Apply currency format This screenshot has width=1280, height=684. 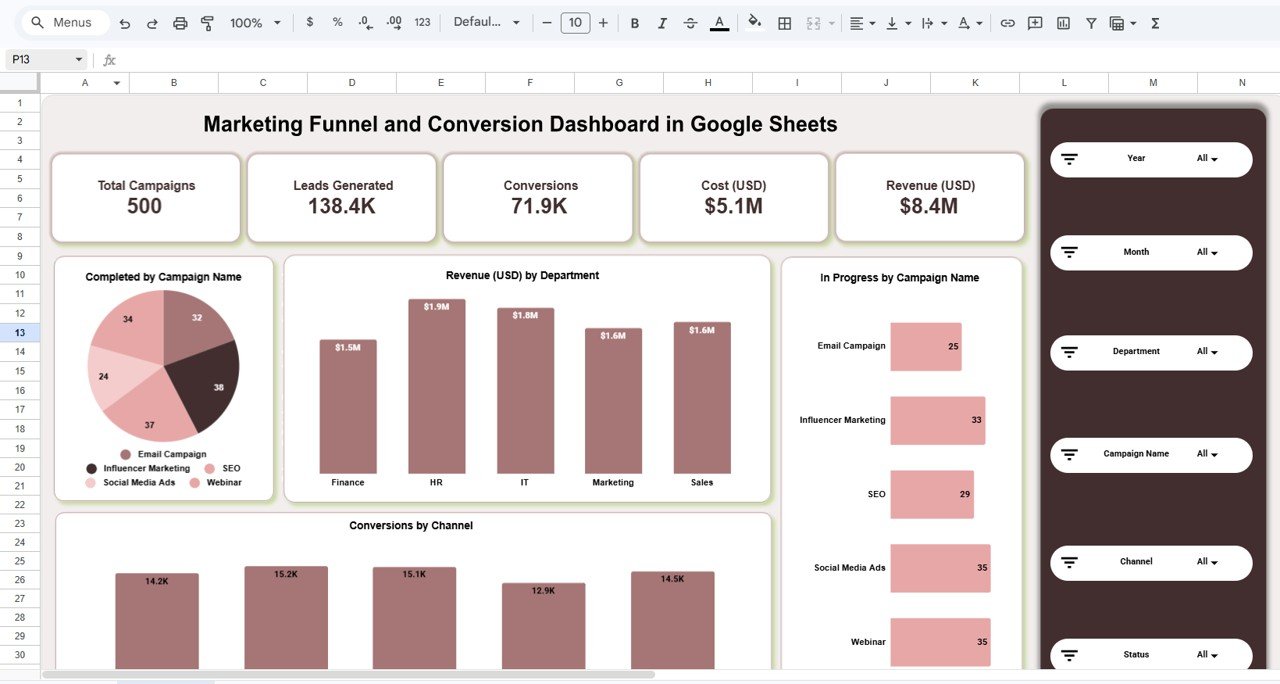click(310, 22)
